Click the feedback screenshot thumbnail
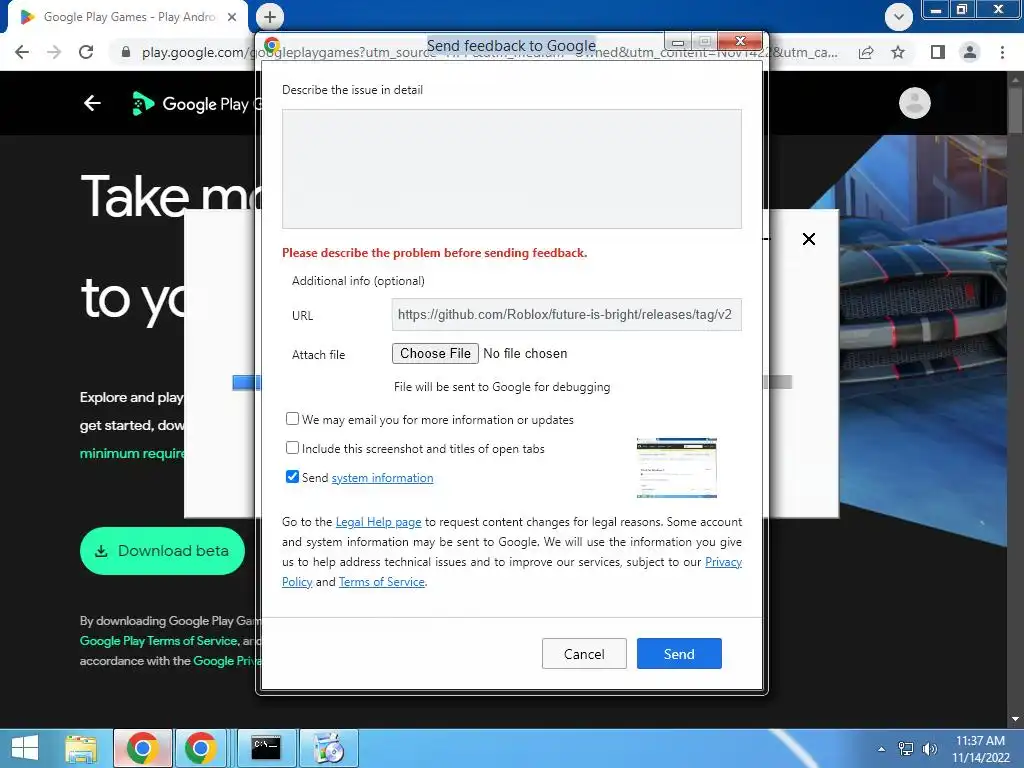Screen dimensions: 1024x768 pos(677,468)
